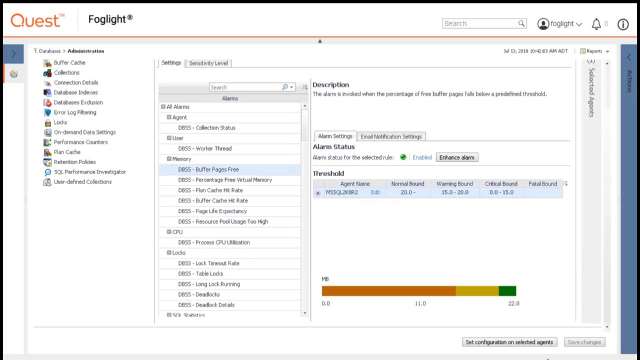Click the SQL Performance Investigator icon
Screen dimensions: 640x360
pyautogui.click(x=47, y=172)
